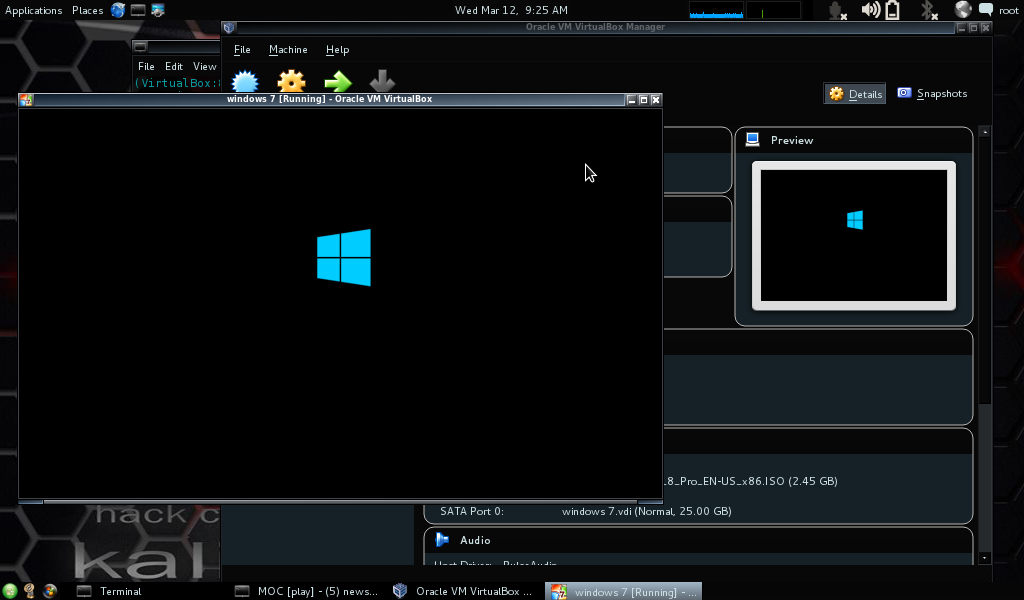
Task: Click the keys icon in bottom panel
Action: (x=29, y=591)
